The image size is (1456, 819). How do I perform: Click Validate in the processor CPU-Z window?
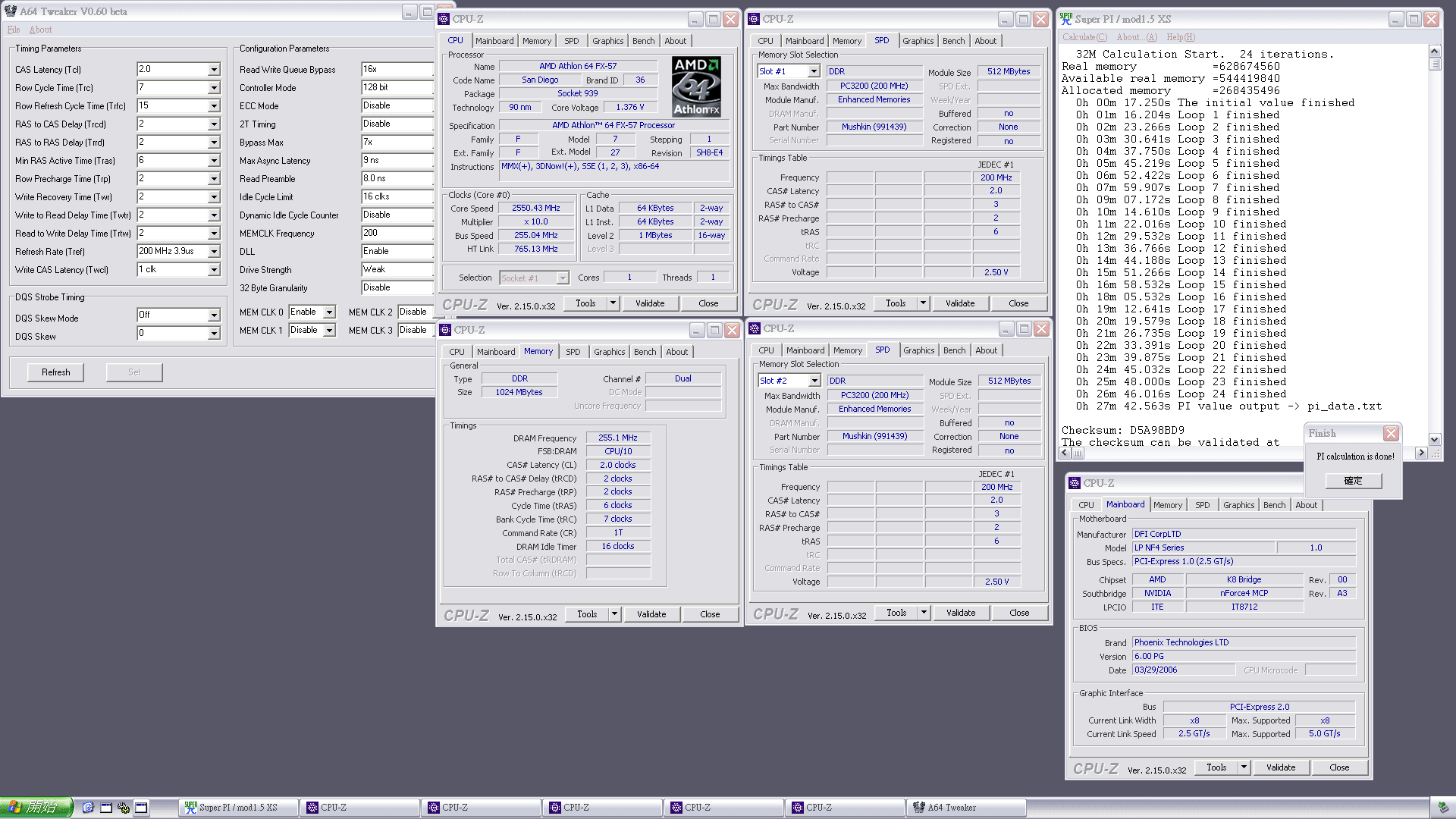point(650,303)
